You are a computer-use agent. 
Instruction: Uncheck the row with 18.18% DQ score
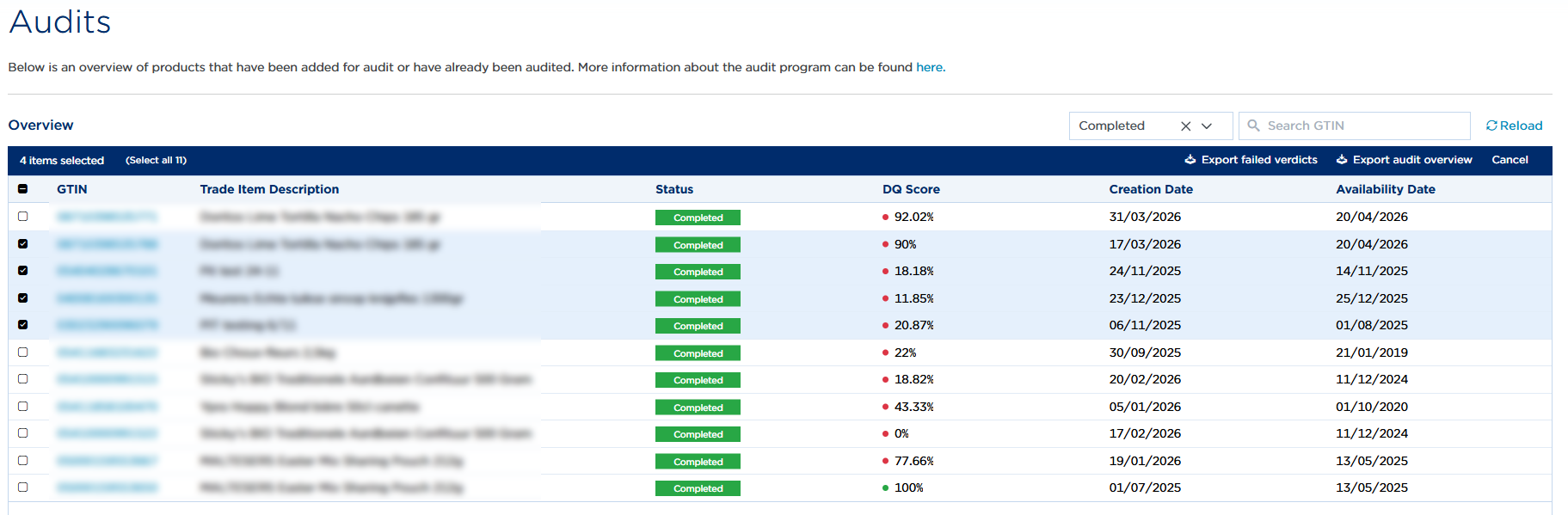click(22, 271)
